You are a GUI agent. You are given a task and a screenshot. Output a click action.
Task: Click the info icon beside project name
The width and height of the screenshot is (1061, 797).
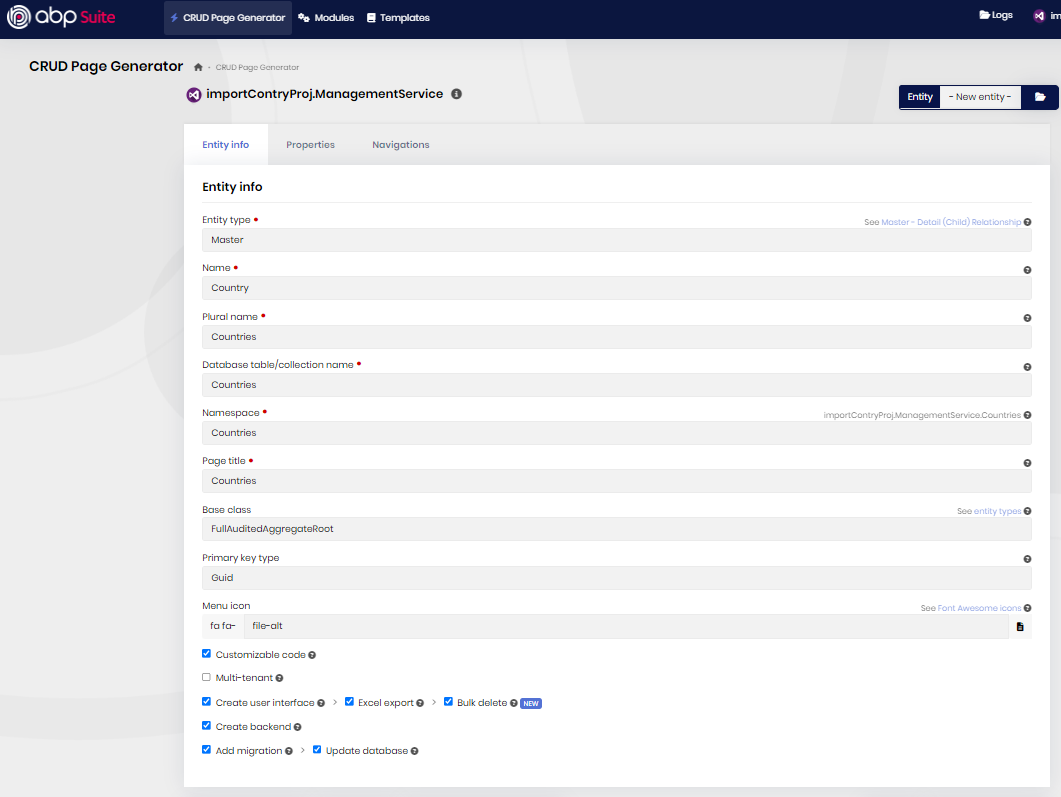point(456,94)
